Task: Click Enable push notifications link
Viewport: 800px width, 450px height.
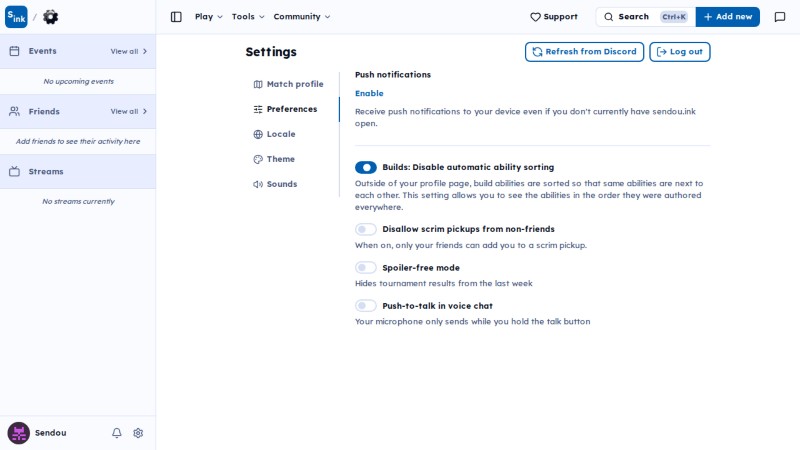Action: tap(369, 93)
